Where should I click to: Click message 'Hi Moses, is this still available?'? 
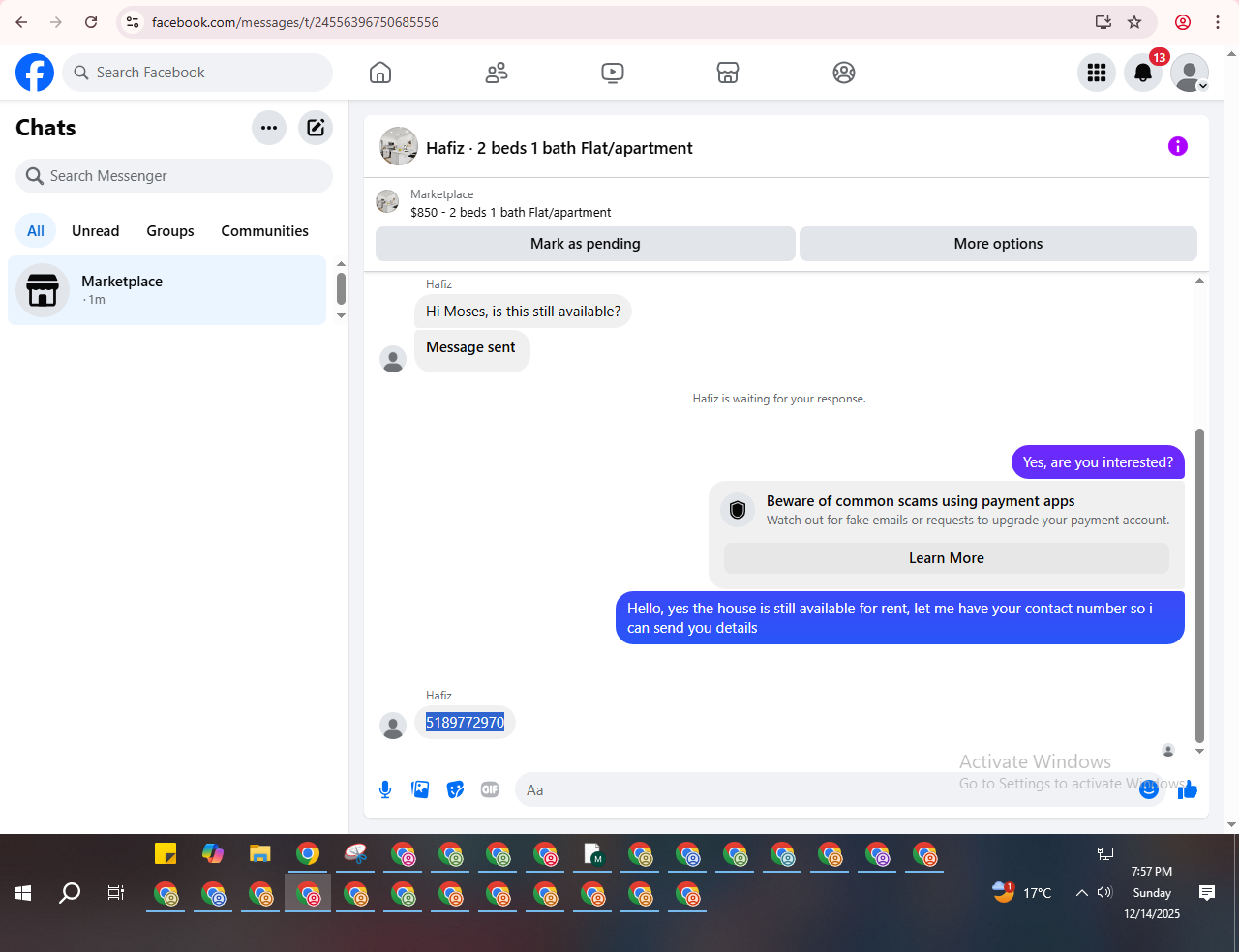(x=523, y=312)
